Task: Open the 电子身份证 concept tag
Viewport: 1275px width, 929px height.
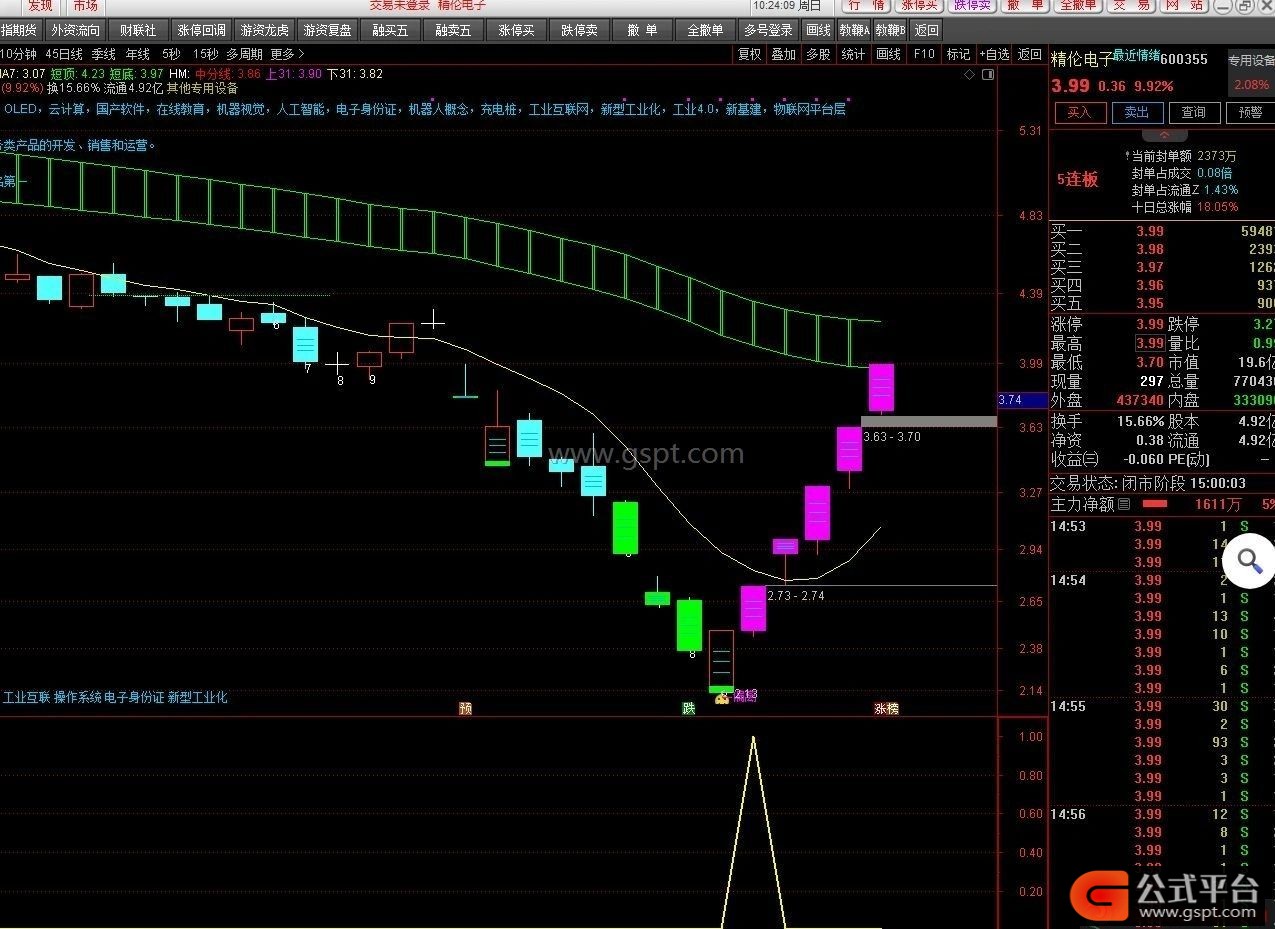Action: click(367, 109)
